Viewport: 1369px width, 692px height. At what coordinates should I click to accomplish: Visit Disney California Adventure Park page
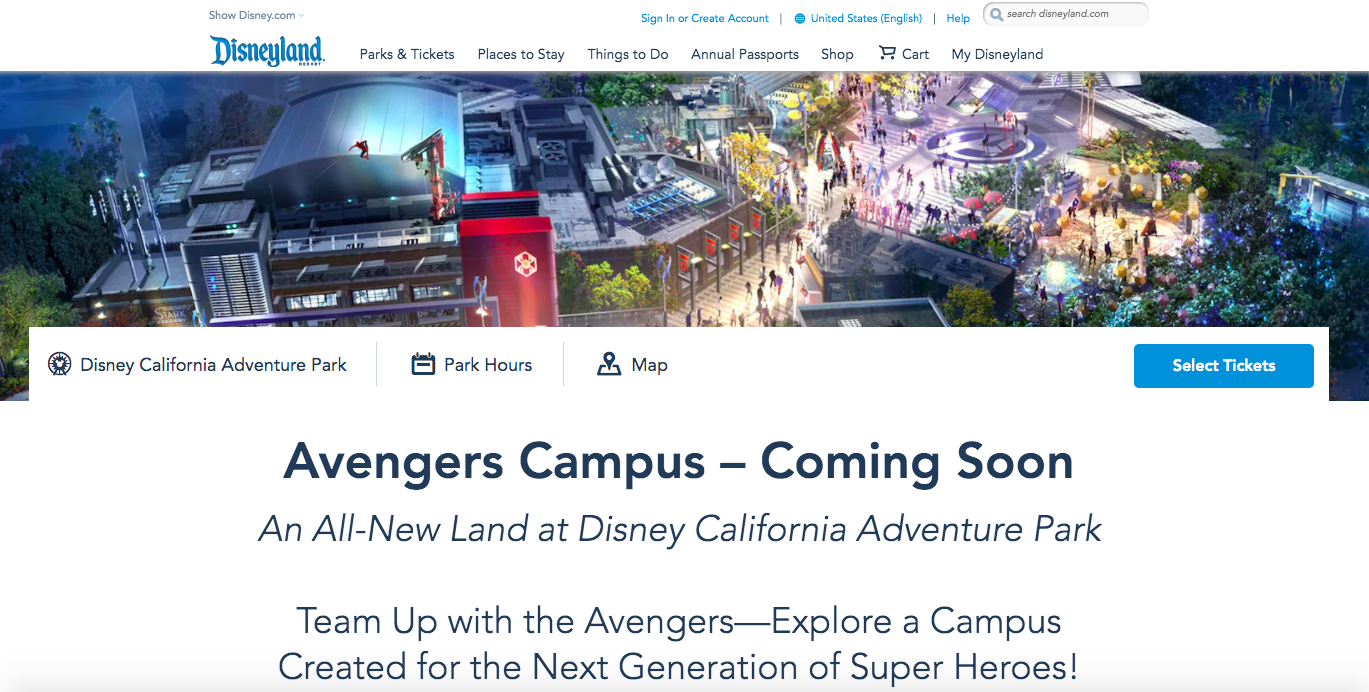[212, 364]
